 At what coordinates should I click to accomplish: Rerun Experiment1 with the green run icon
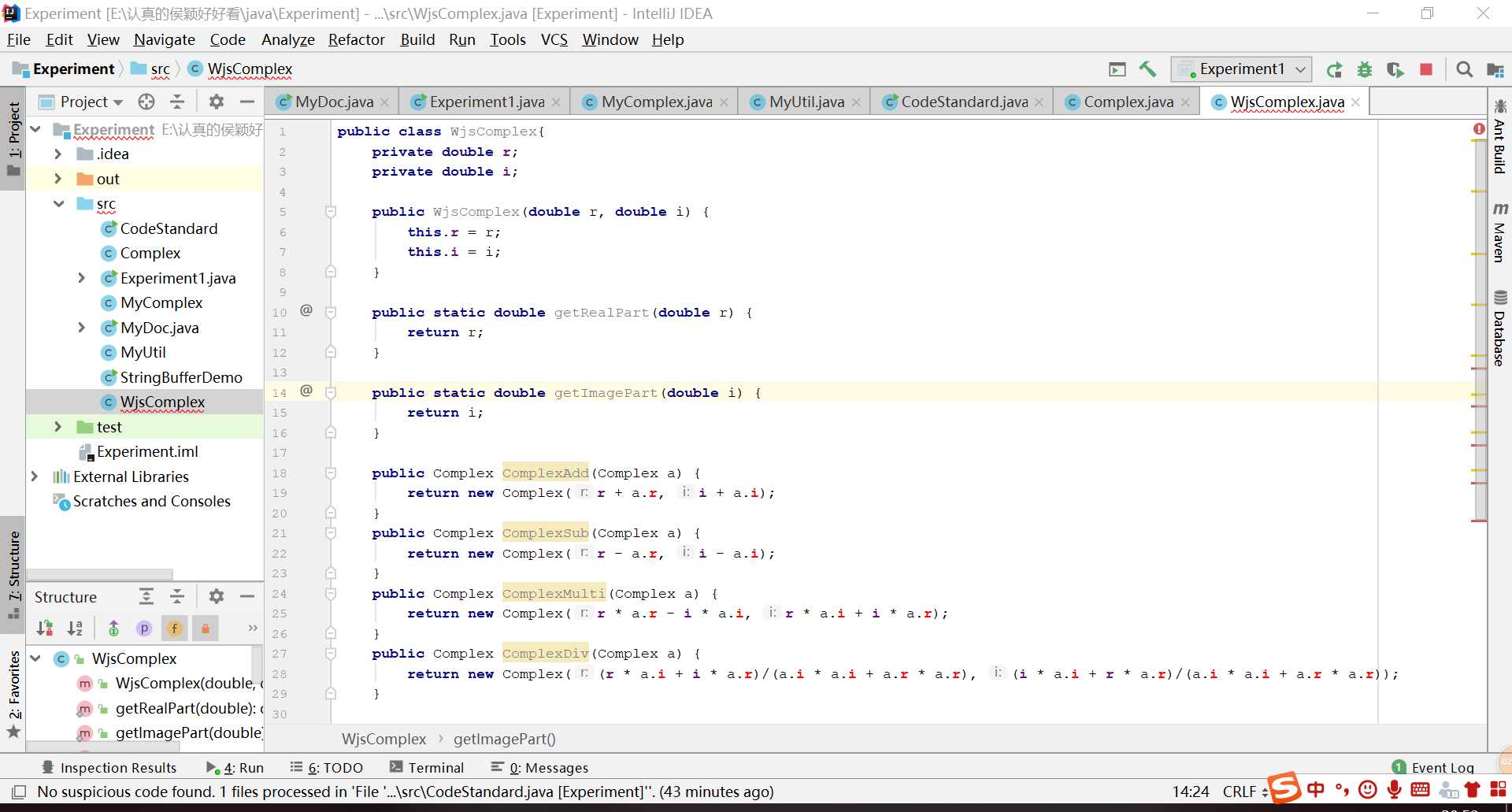point(1334,69)
